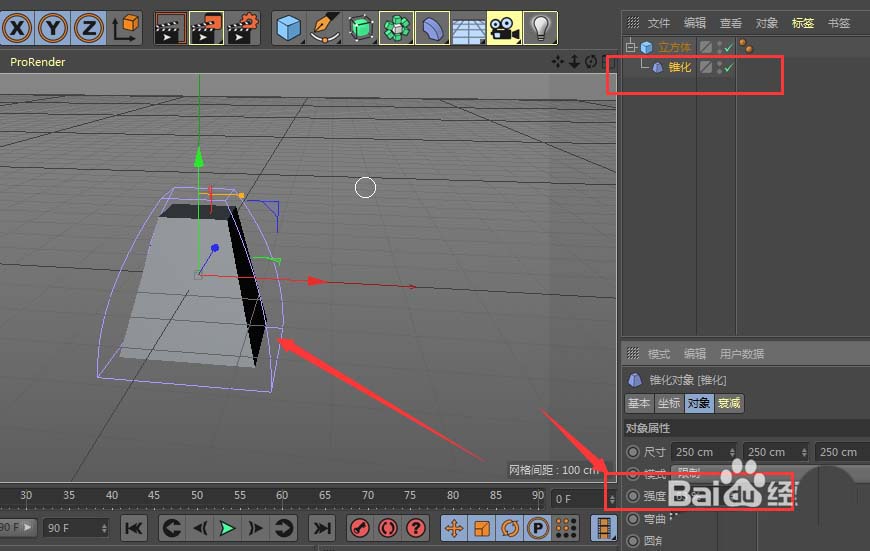
Task: Collapse the 立方体 tree node
Action: click(630, 47)
